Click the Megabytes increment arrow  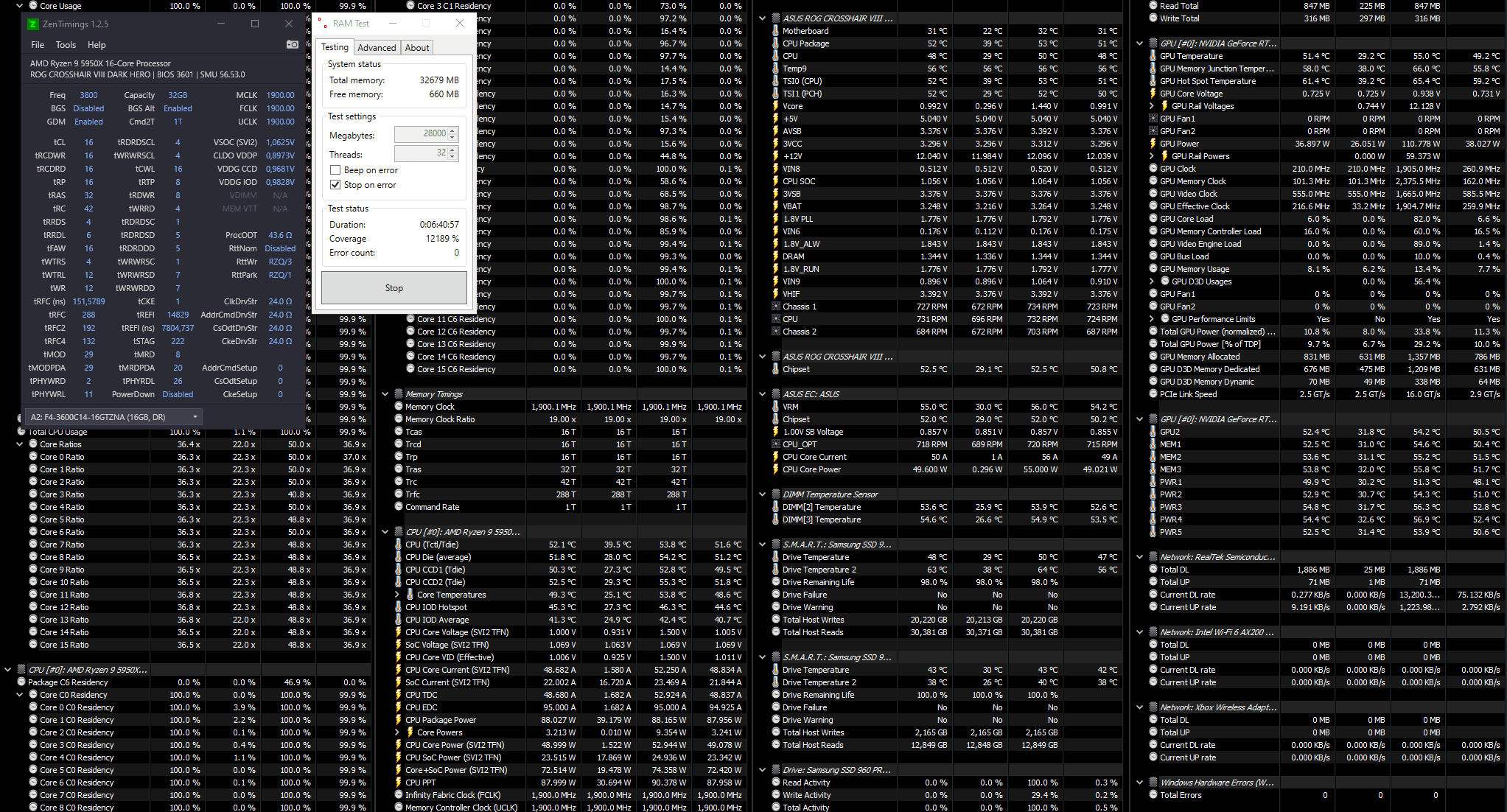(452, 130)
